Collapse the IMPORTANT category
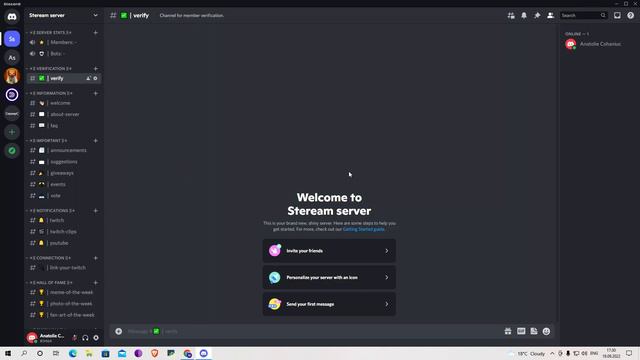 tap(47, 141)
